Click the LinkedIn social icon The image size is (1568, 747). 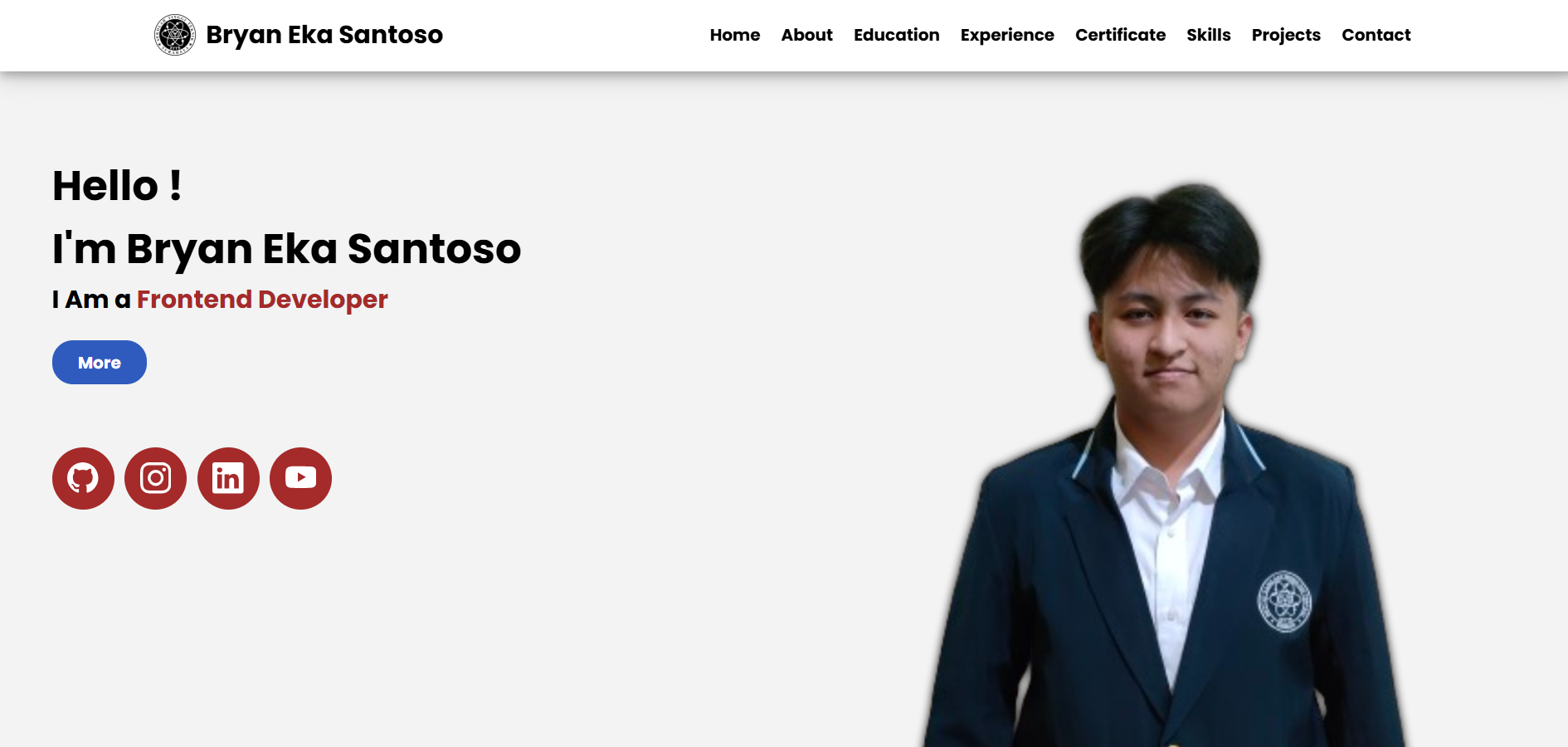point(228,478)
